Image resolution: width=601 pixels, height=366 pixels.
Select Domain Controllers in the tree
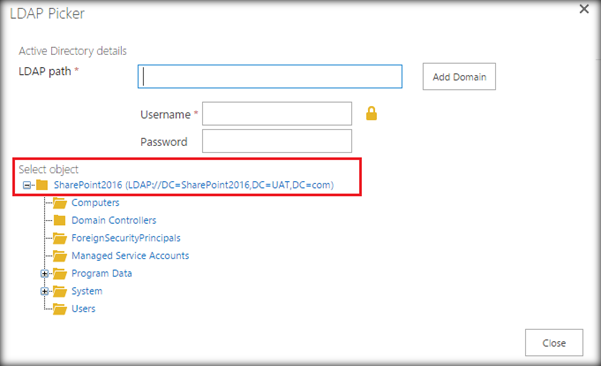point(114,220)
